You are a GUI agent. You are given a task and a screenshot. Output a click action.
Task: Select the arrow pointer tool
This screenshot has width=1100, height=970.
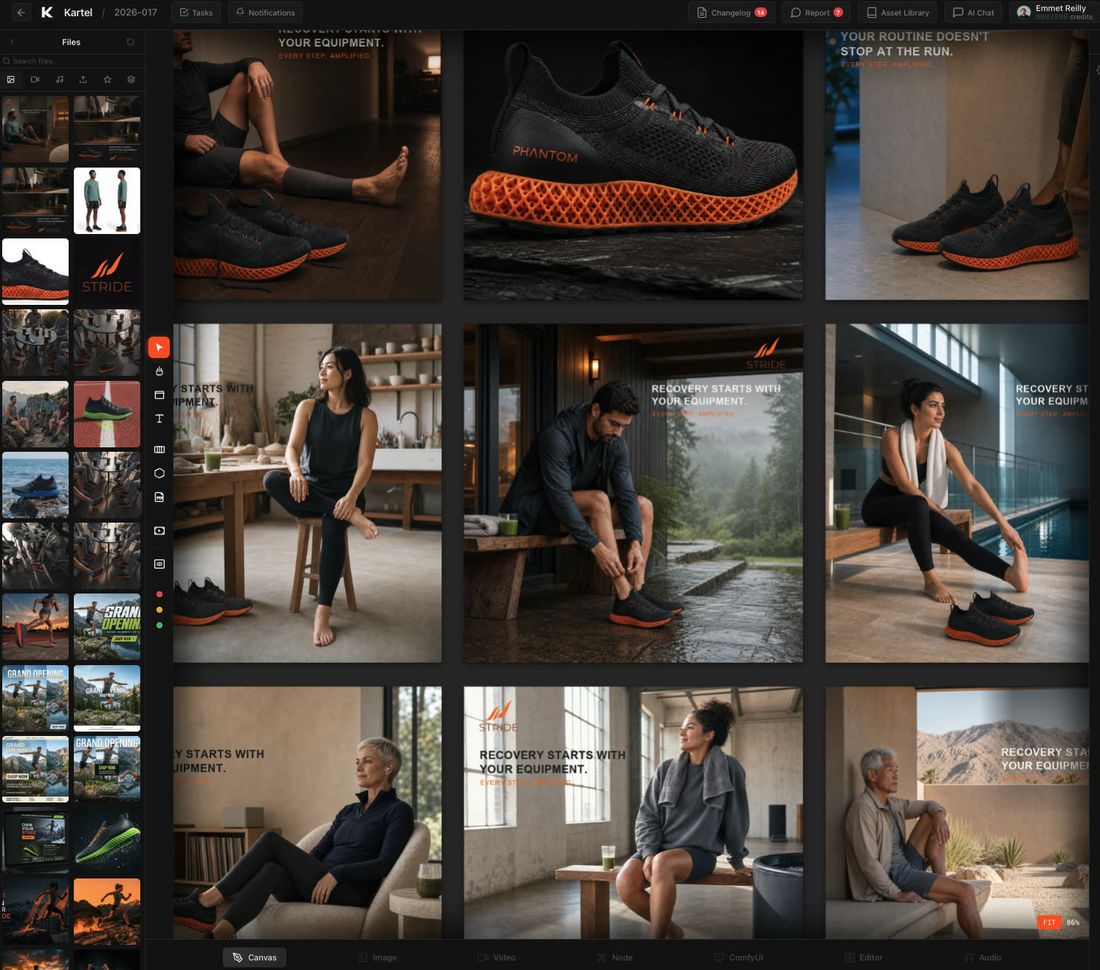tap(159, 347)
